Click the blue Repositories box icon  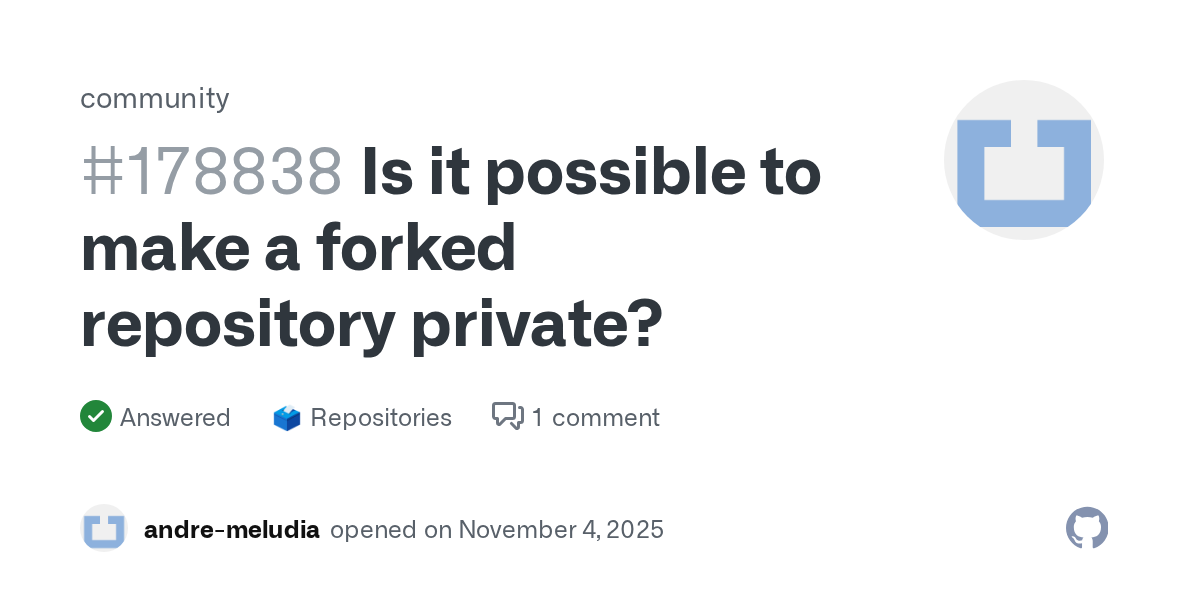coord(287,418)
